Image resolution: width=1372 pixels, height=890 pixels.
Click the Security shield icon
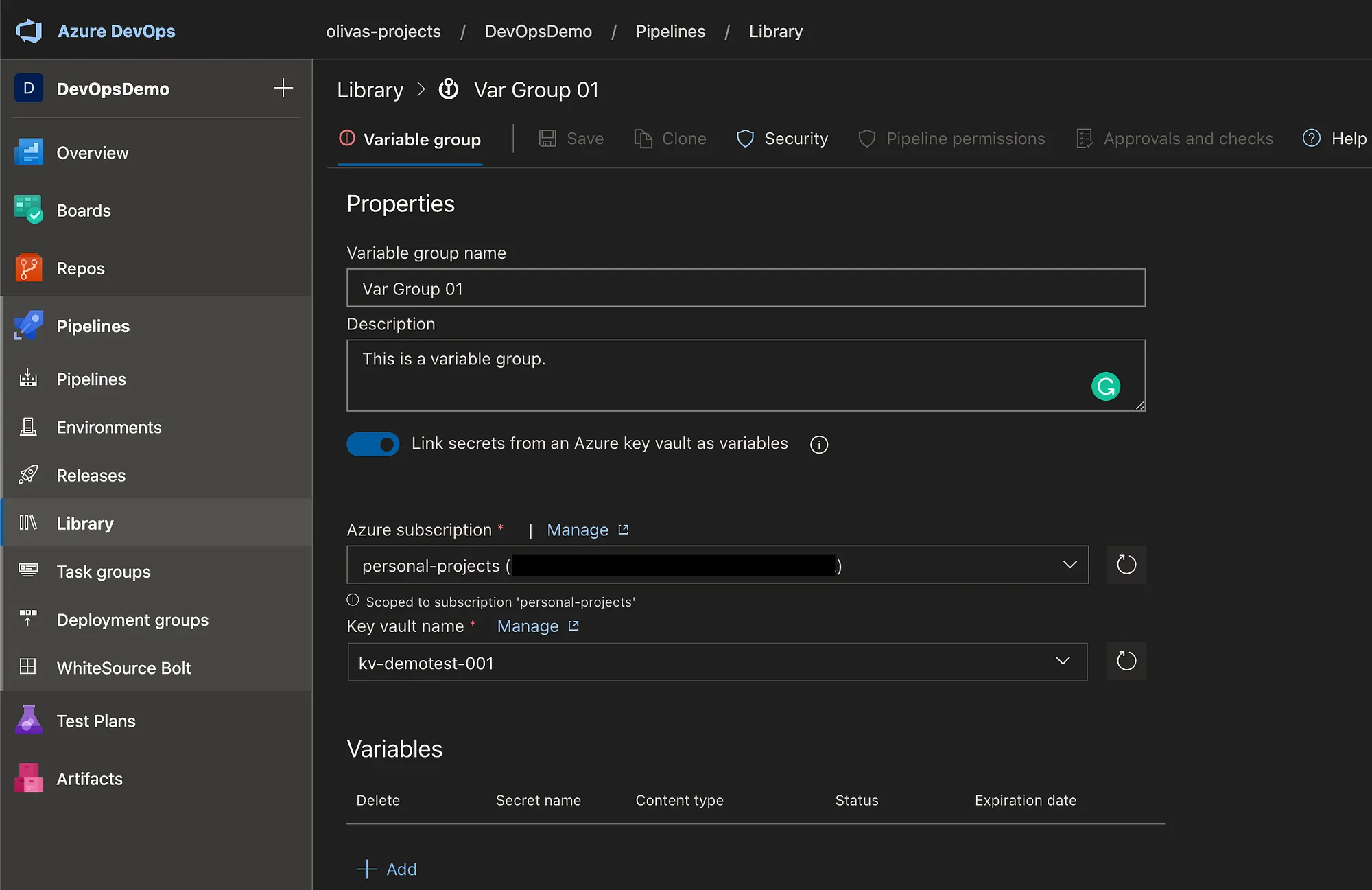click(x=745, y=139)
